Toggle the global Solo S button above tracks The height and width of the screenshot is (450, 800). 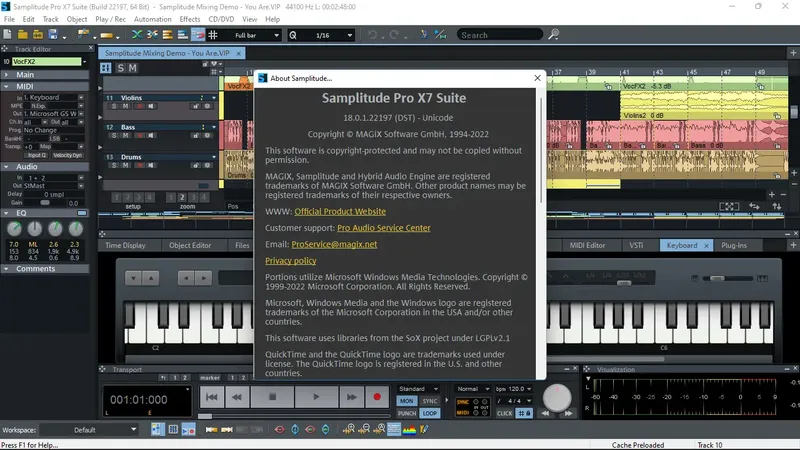point(120,68)
